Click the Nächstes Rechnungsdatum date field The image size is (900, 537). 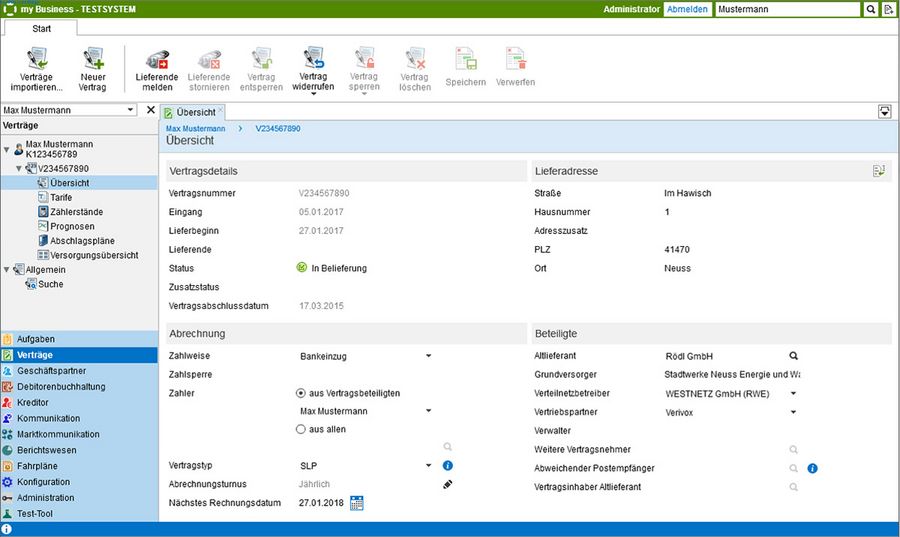pyautogui.click(x=321, y=503)
